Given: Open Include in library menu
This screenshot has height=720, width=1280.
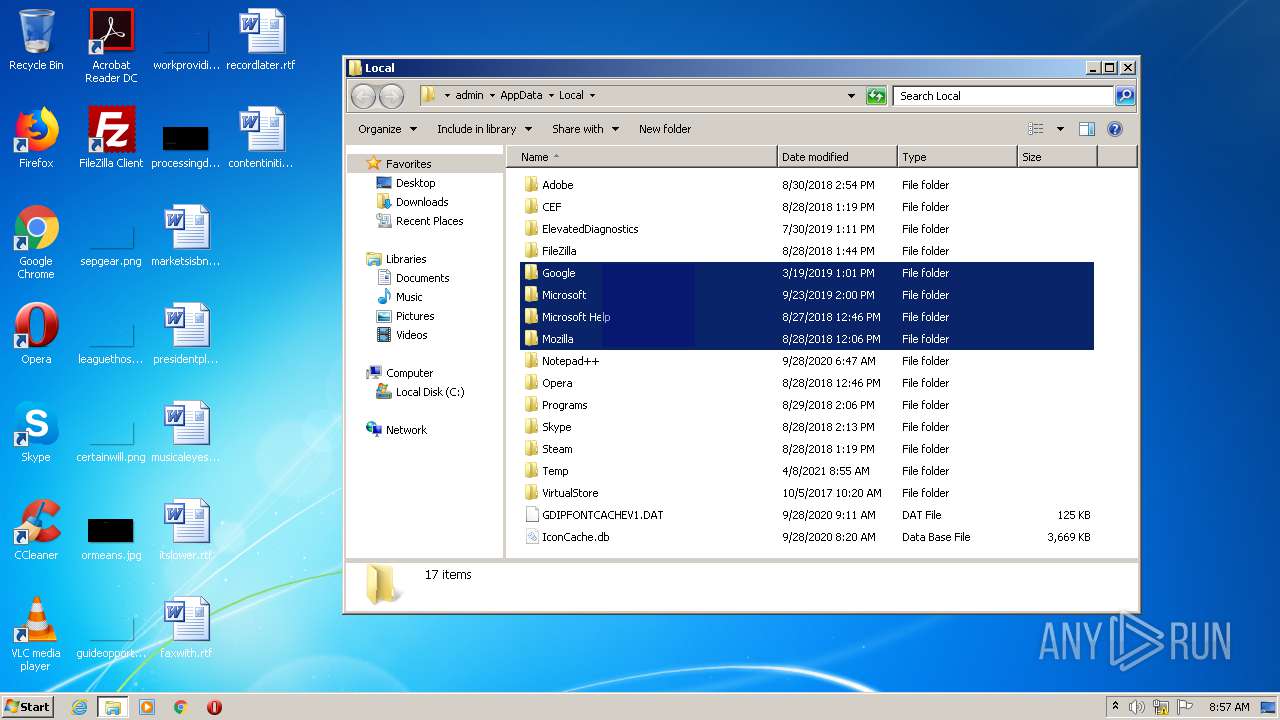Looking at the screenshot, I should pos(483,129).
